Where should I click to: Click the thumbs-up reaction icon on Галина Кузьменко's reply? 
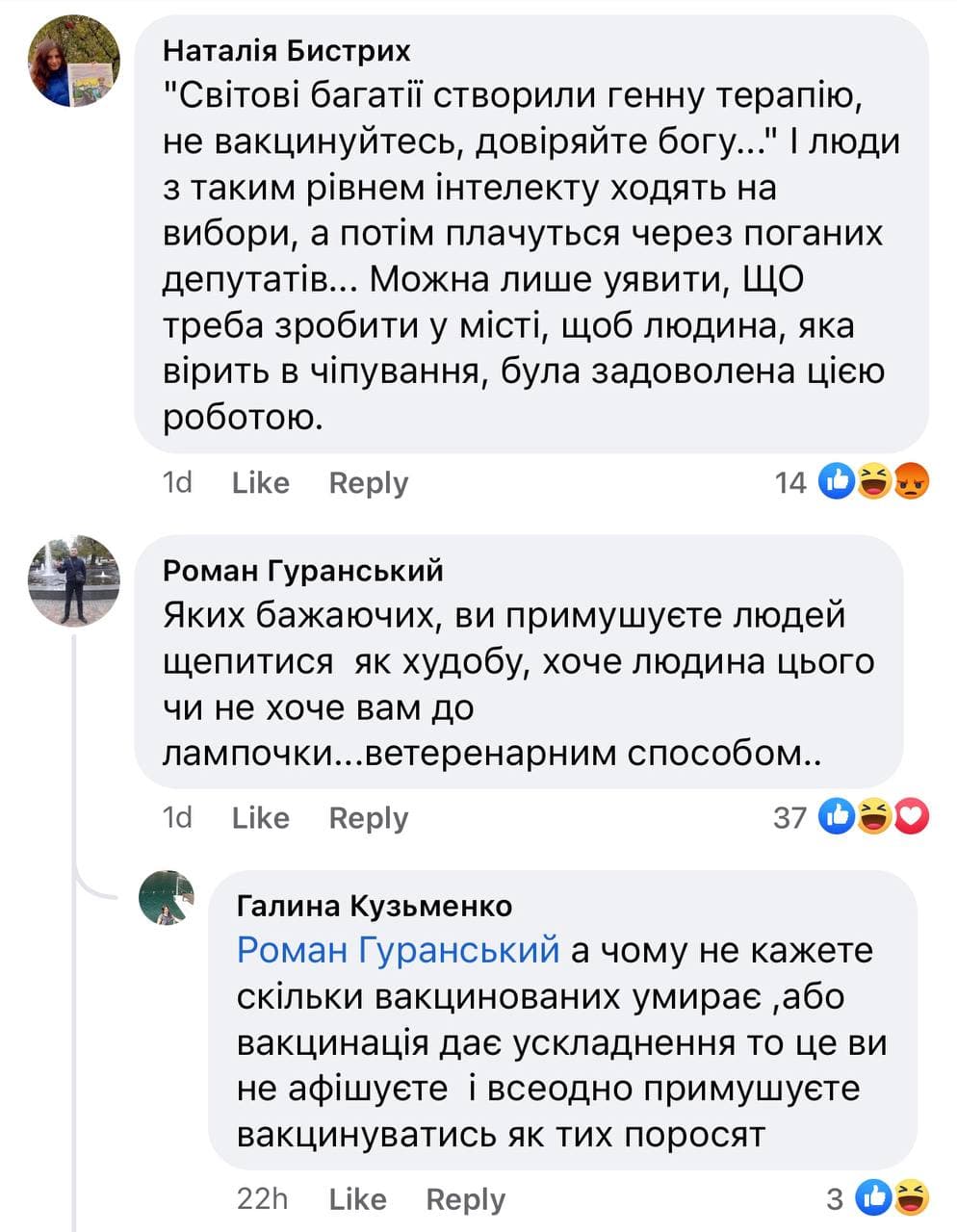[x=875, y=1197]
